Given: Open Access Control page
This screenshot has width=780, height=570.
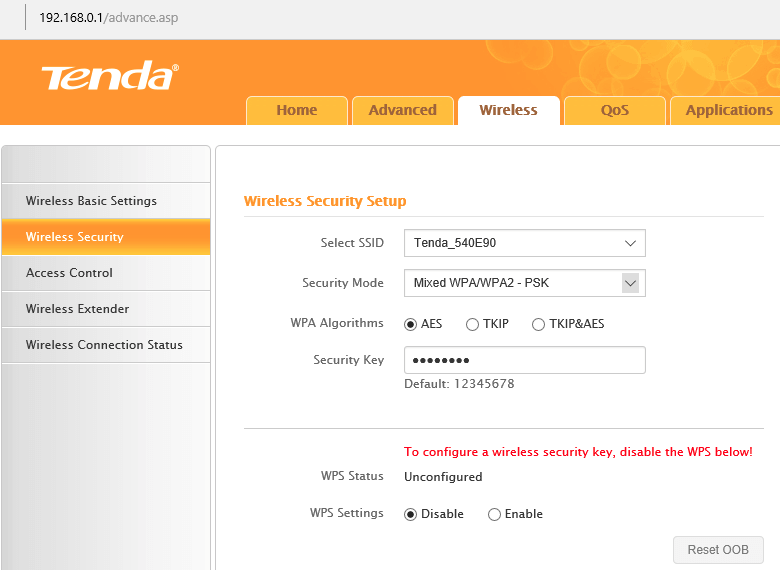Looking at the screenshot, I should tap(106, 273).
